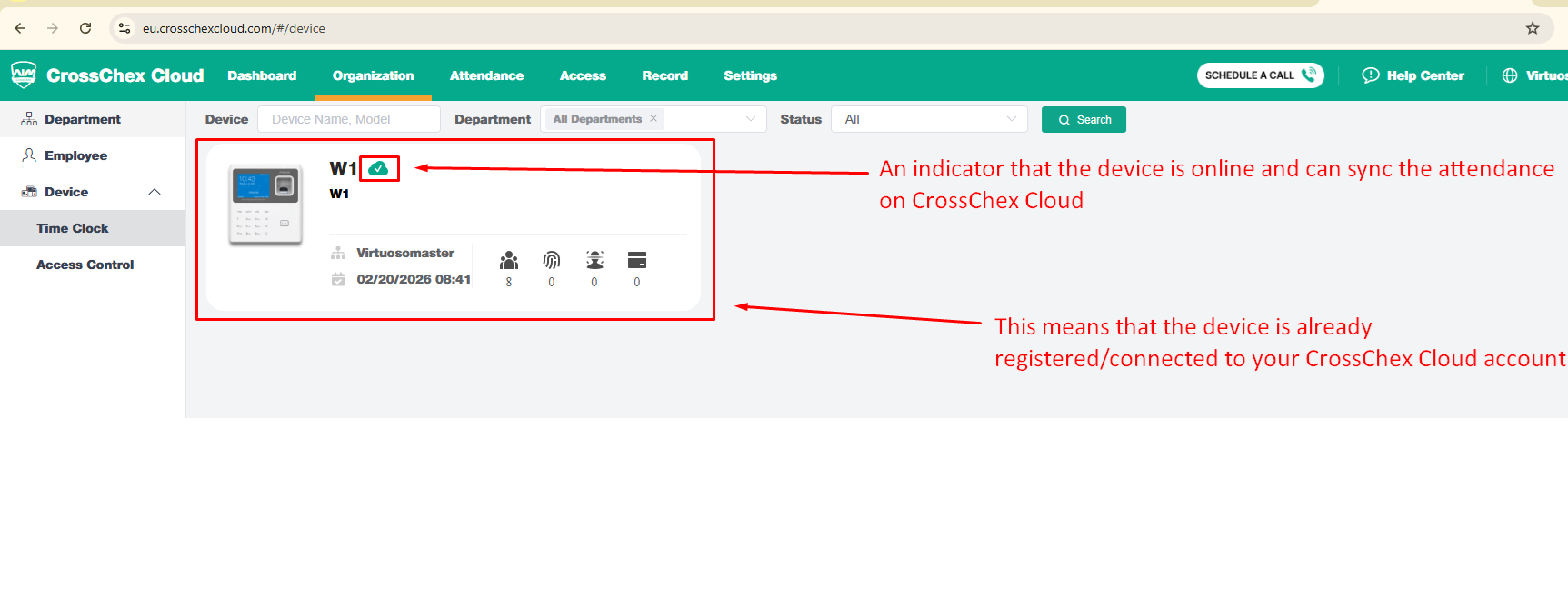Click the W1 online cloud status icon

[378, 168]
